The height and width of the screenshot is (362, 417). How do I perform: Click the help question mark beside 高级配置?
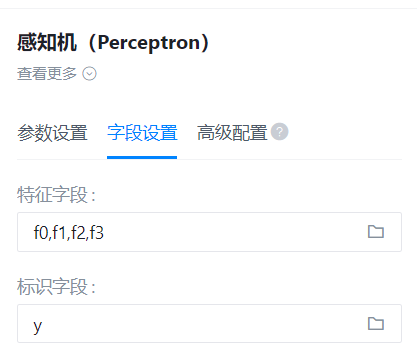coord(279,132)
